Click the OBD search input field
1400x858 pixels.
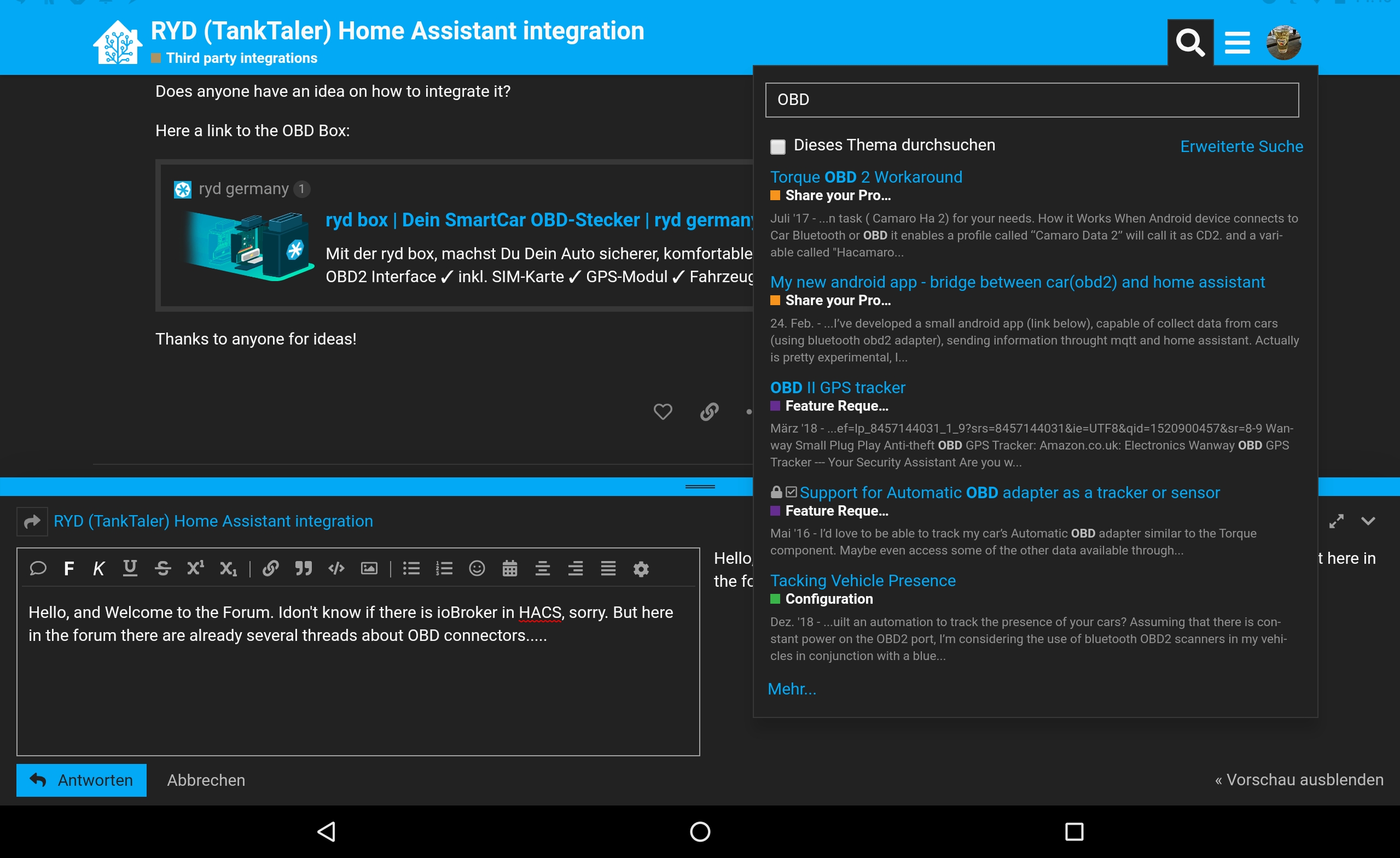[1031, 100]
